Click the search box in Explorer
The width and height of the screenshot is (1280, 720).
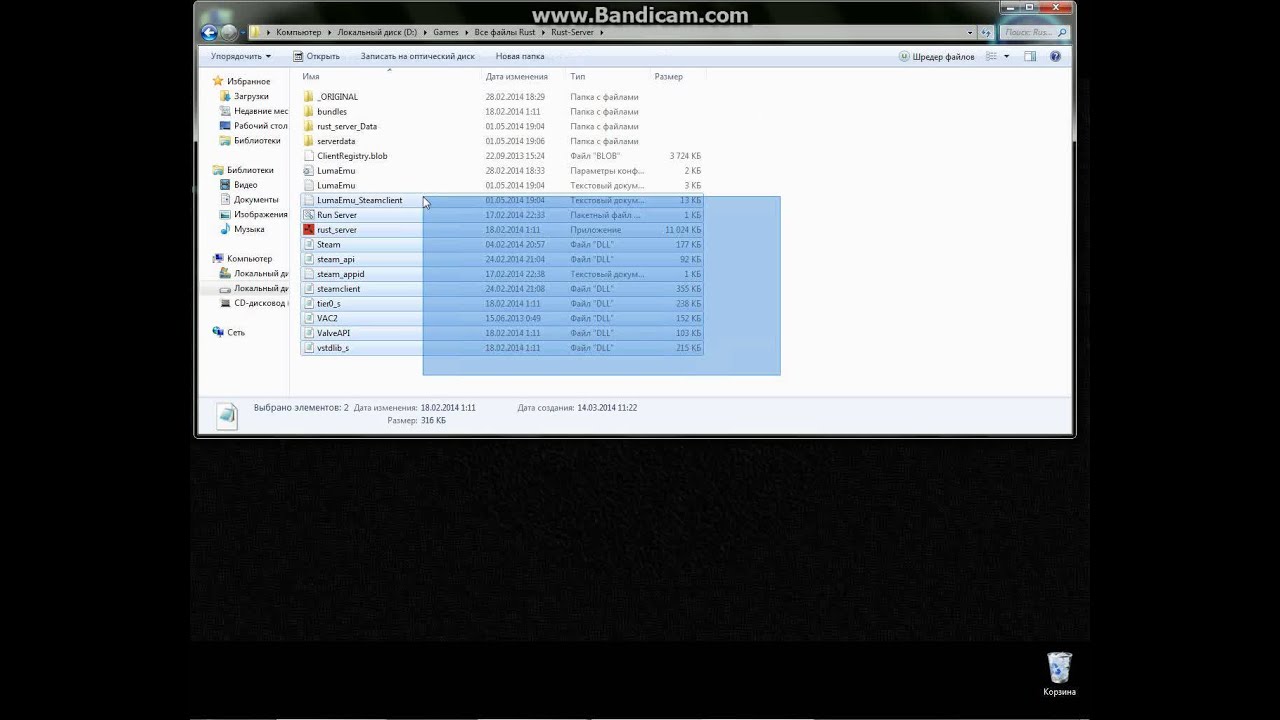pos(1034,32)
